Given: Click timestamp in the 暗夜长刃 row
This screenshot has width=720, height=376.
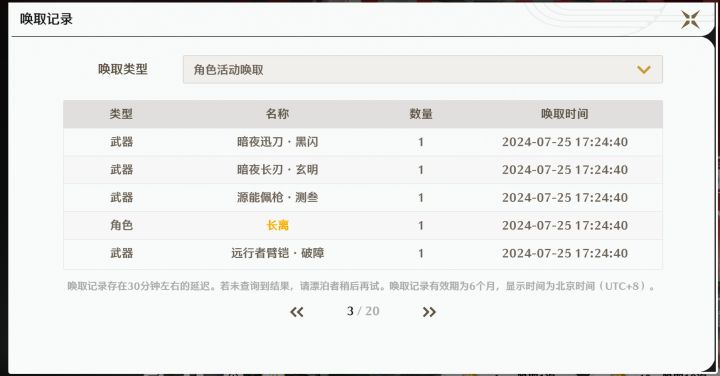Looking at the screenshot, I should 565,170.
